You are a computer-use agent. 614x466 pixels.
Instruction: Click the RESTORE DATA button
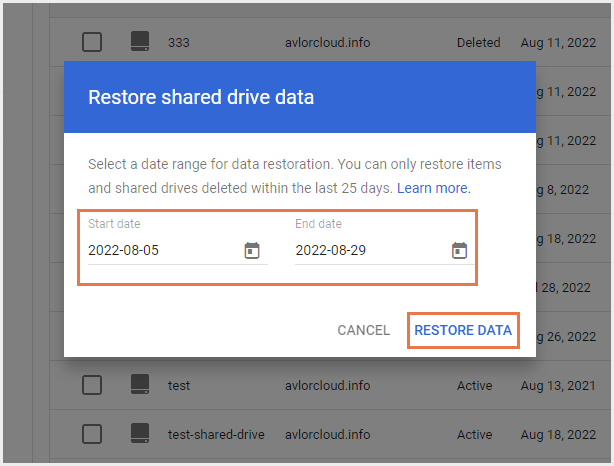point(463,330)
